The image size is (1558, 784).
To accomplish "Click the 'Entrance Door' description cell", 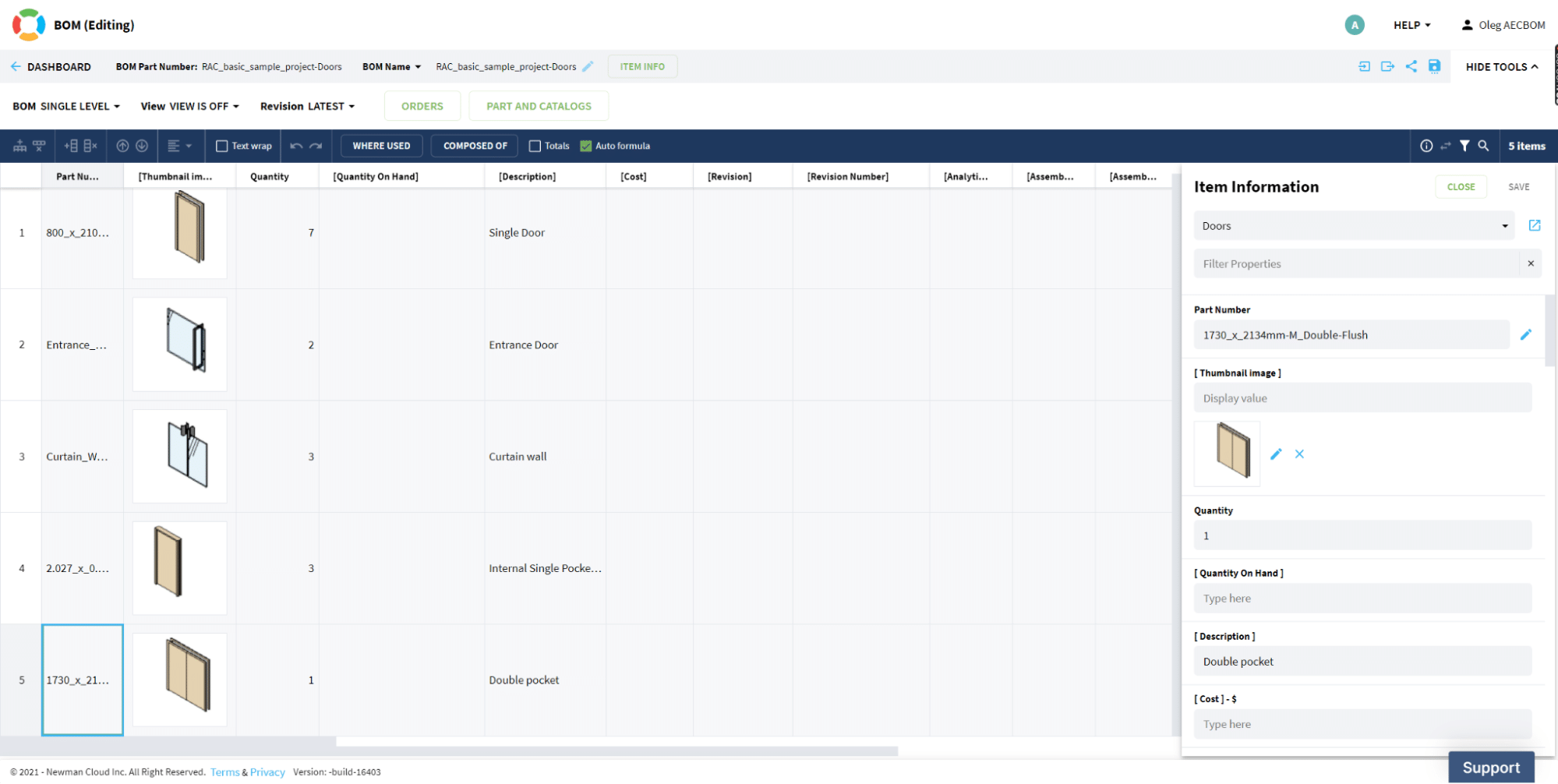I will (x=545, y=344).
